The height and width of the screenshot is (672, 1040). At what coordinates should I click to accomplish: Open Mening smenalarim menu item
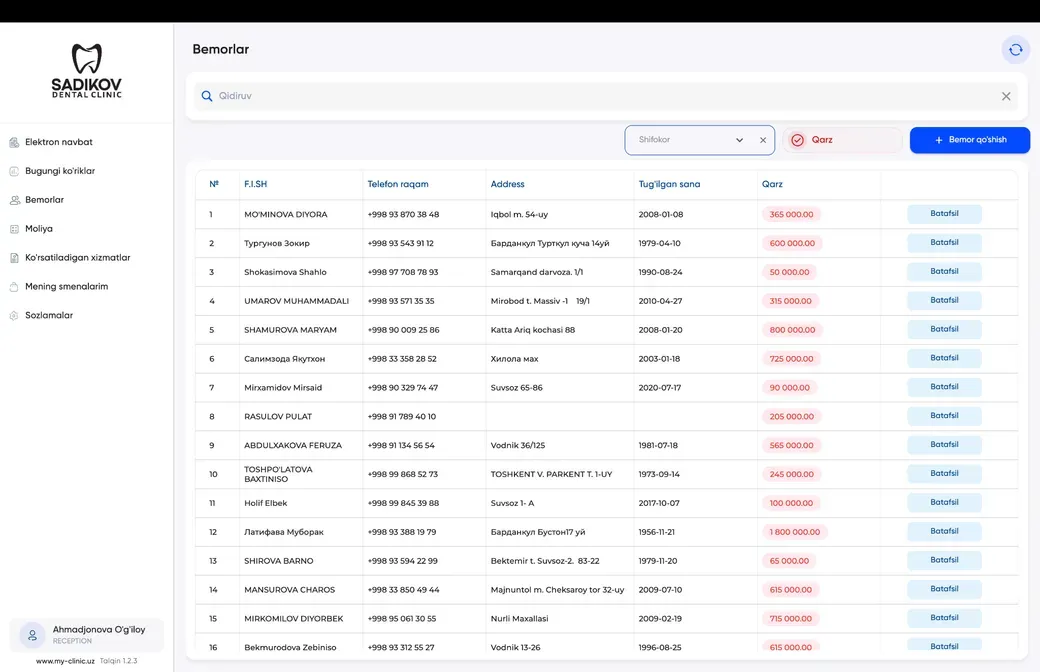[66, 287]
